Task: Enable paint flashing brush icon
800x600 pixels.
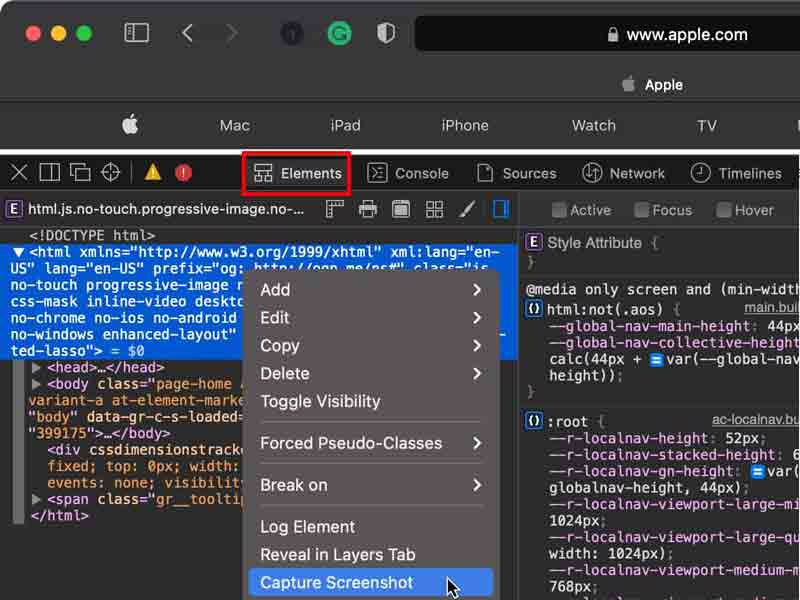Action: (x=467, y=209)
